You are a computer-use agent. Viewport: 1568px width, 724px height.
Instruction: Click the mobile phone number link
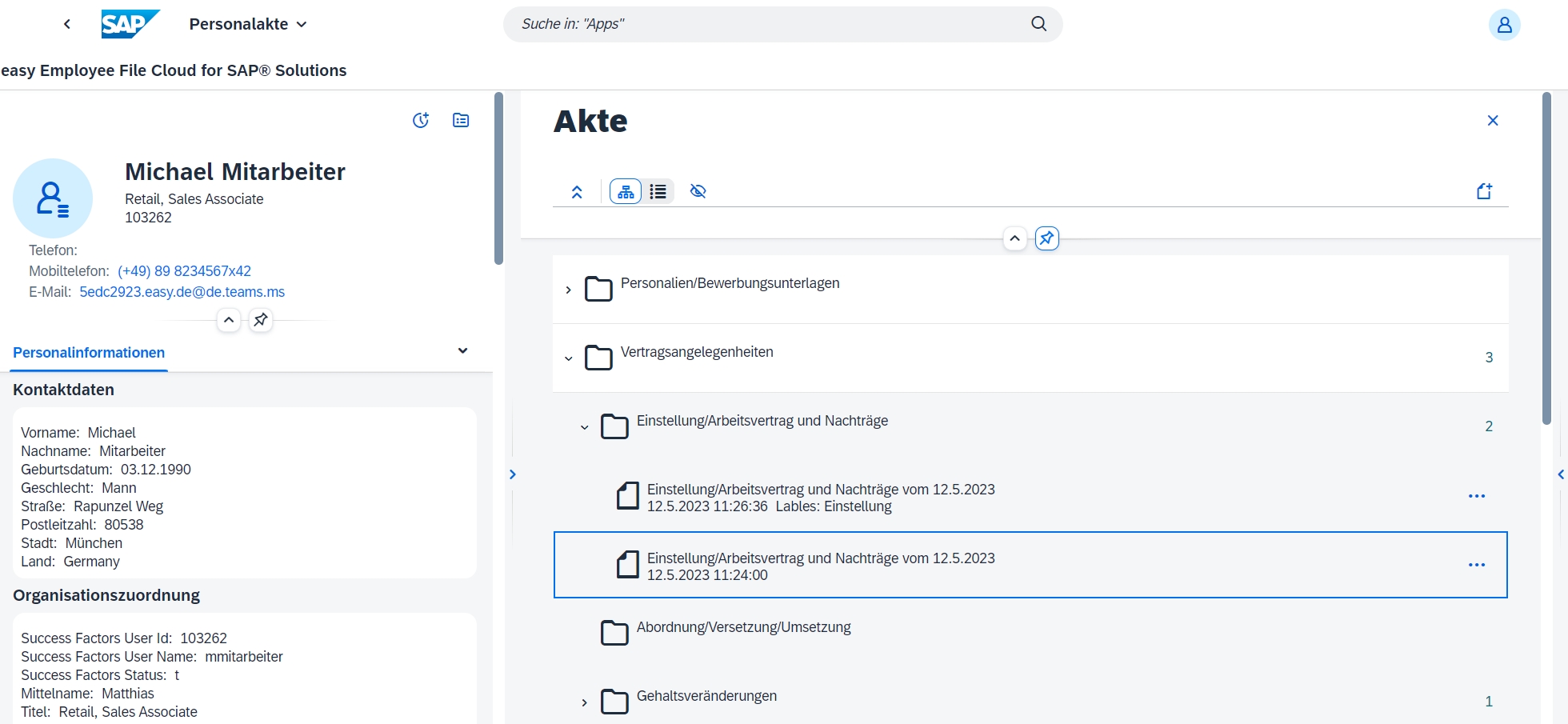click(184, 271)
